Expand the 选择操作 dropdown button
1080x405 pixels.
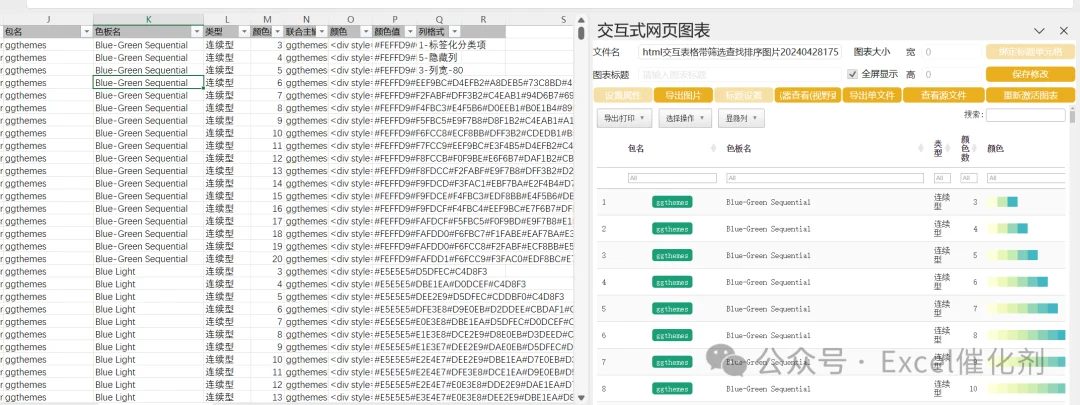point(685,118)
